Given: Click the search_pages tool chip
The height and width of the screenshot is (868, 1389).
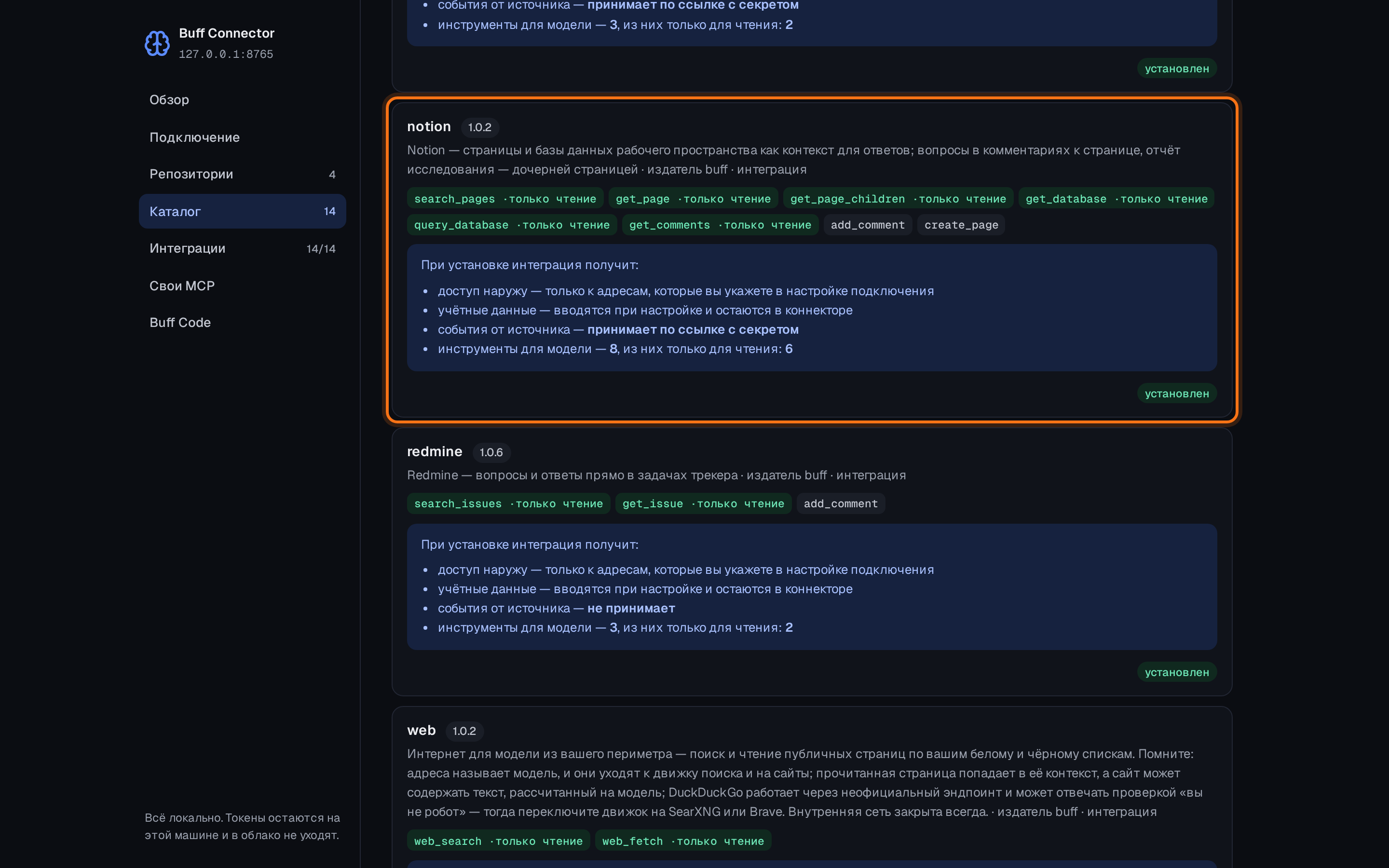Looking at the screenshot, I should coord(505,199).
